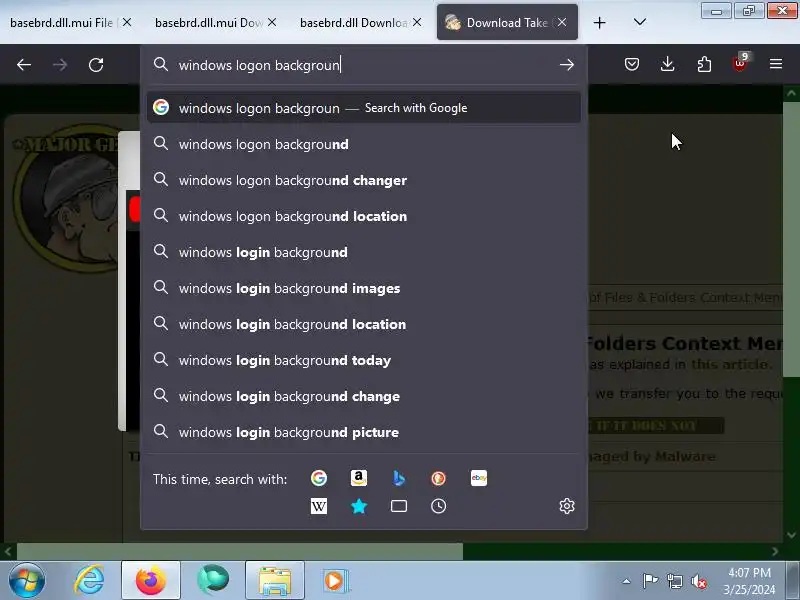List all tabs dropdown chevron
The image size is (800, 600).
tap(639, 22)
